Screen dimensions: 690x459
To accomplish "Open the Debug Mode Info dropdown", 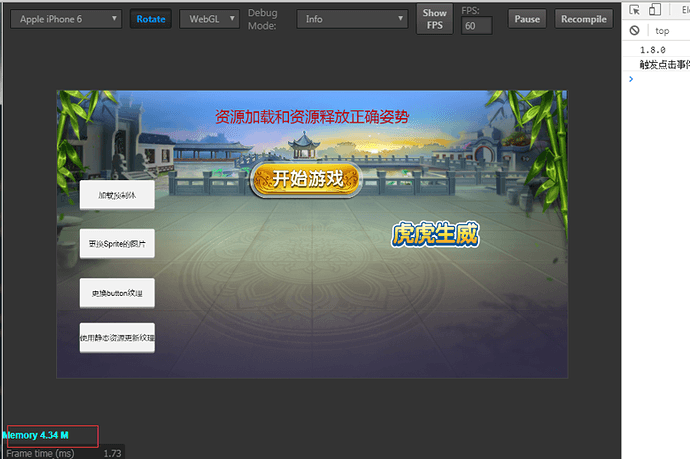I will tap(352, 19).
